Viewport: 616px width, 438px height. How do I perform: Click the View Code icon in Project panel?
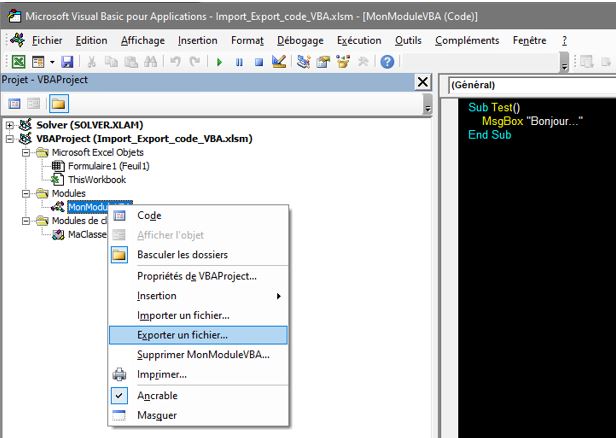[16, 104]
